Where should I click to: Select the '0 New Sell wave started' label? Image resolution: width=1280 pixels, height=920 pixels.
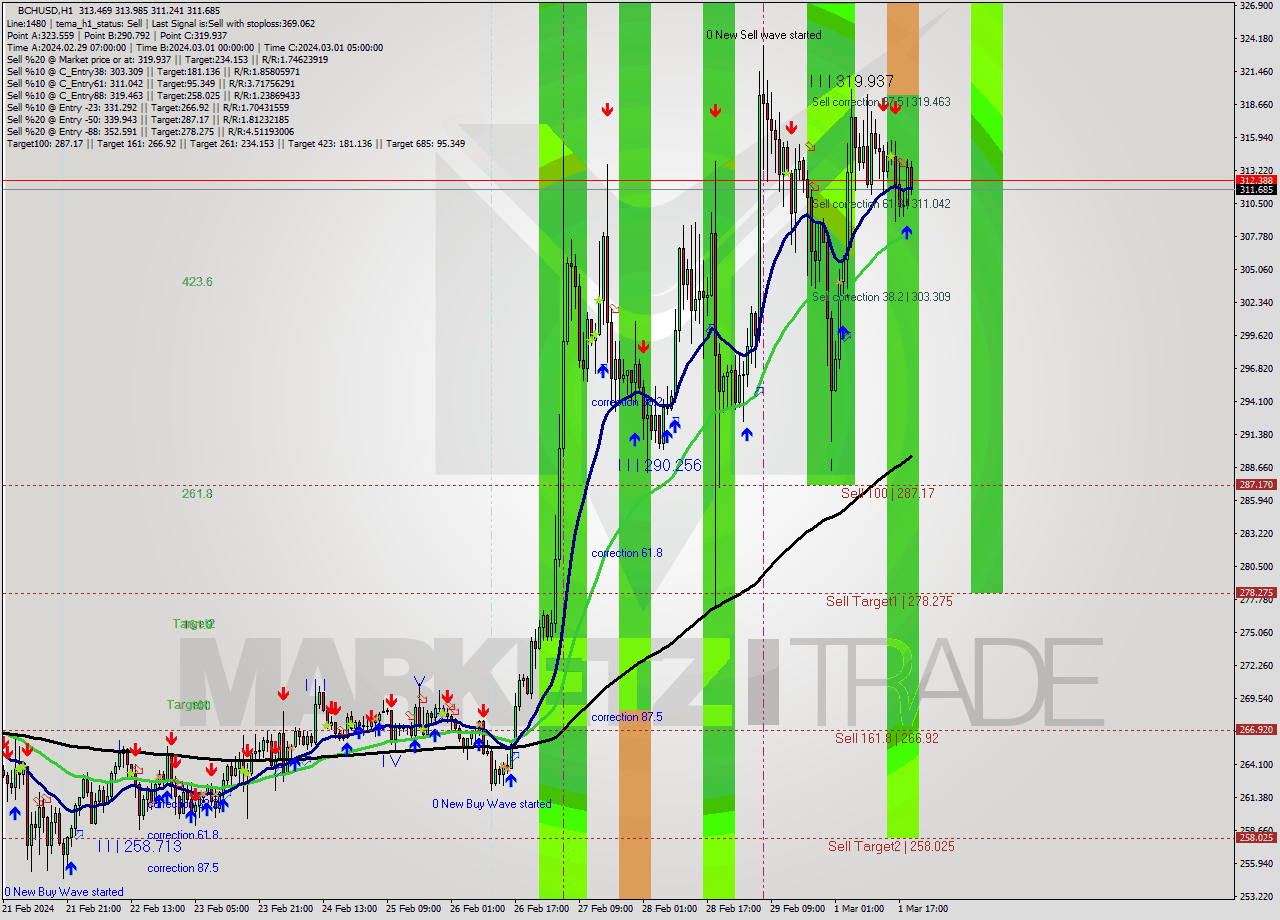click(x=763, y=35)
